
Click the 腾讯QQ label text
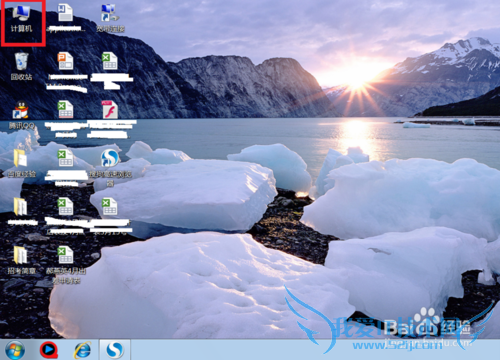click(x=22, y=126)
